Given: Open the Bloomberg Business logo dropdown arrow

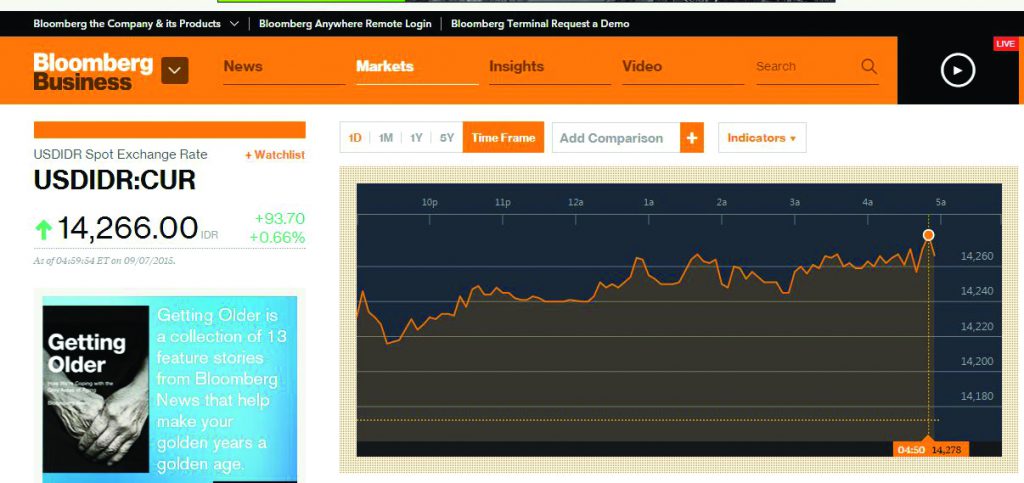Looking at the screenshot, I should coord(175,70).
